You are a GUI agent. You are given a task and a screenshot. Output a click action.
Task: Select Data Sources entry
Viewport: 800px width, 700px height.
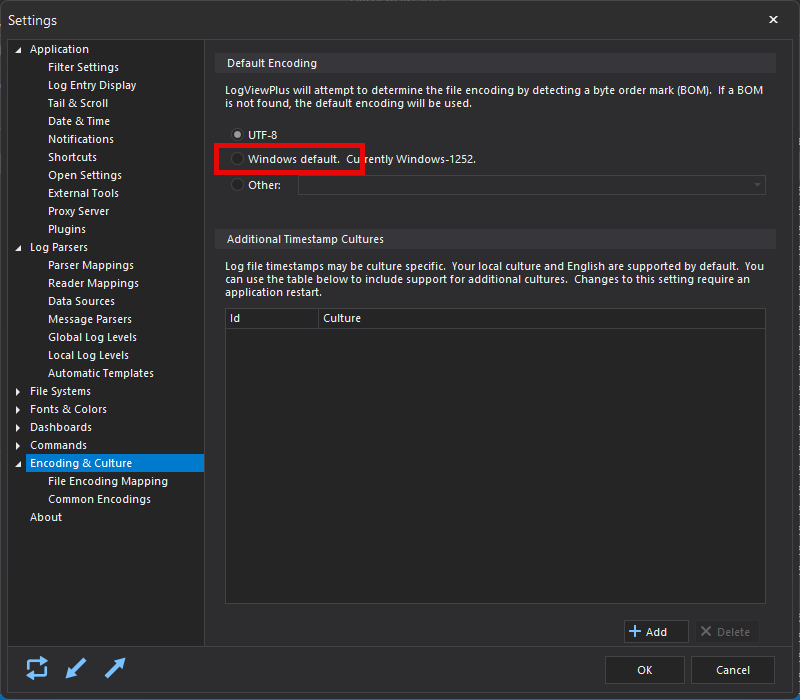point(81,301)
